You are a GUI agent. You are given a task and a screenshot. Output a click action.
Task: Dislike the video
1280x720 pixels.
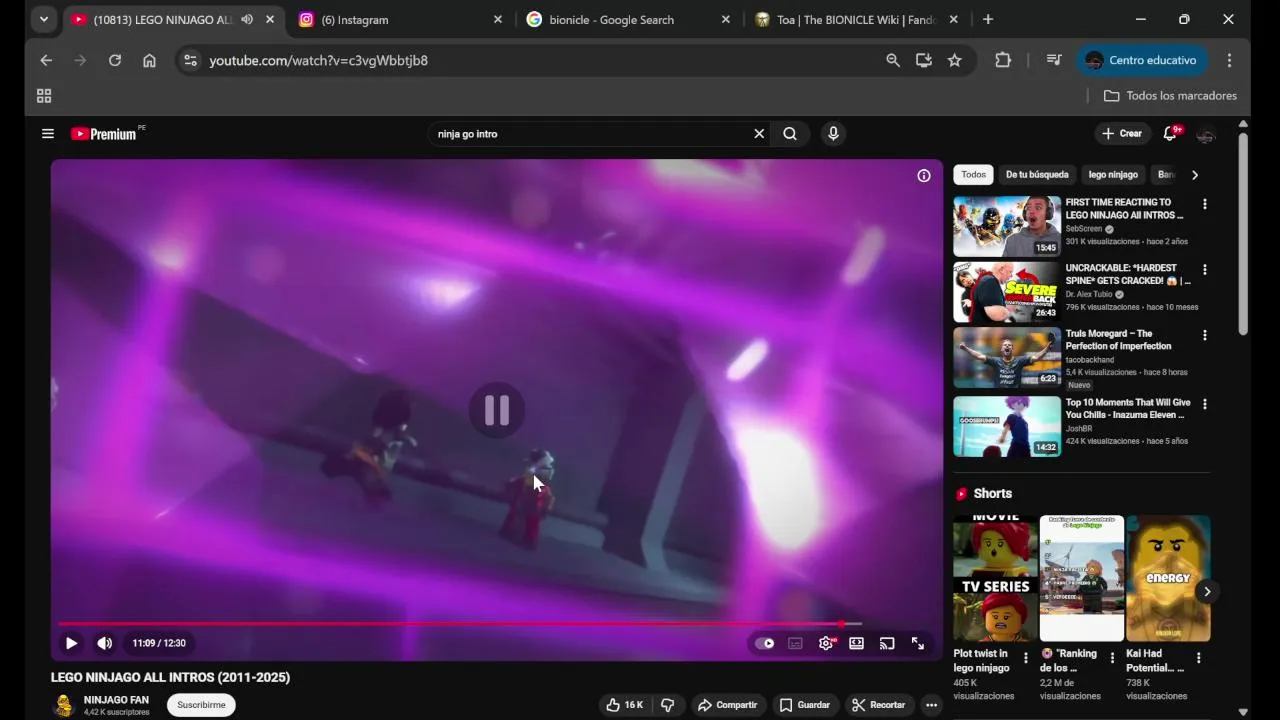(x=667, y=705)
